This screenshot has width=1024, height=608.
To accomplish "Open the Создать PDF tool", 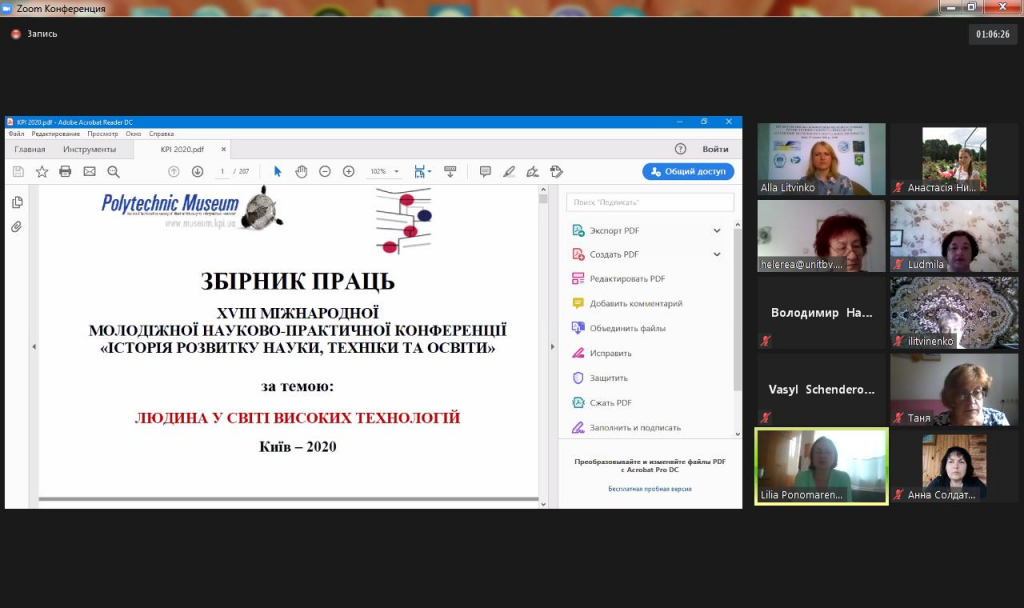I will [x=614, y=255].
